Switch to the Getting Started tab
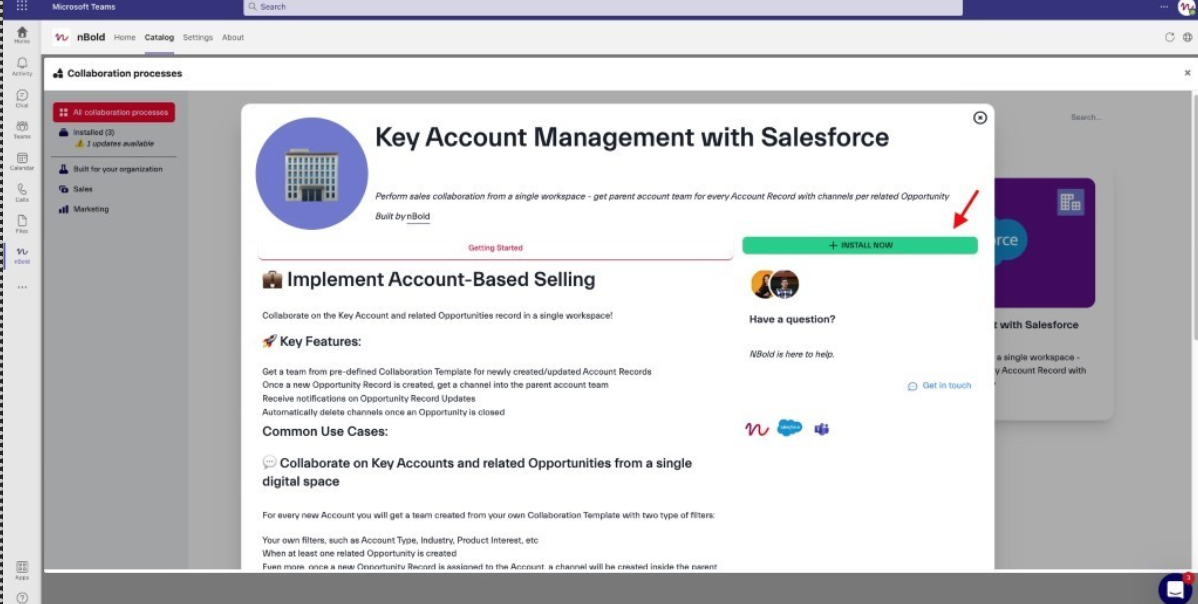The image size is (1198, 604). coord(495,248)
